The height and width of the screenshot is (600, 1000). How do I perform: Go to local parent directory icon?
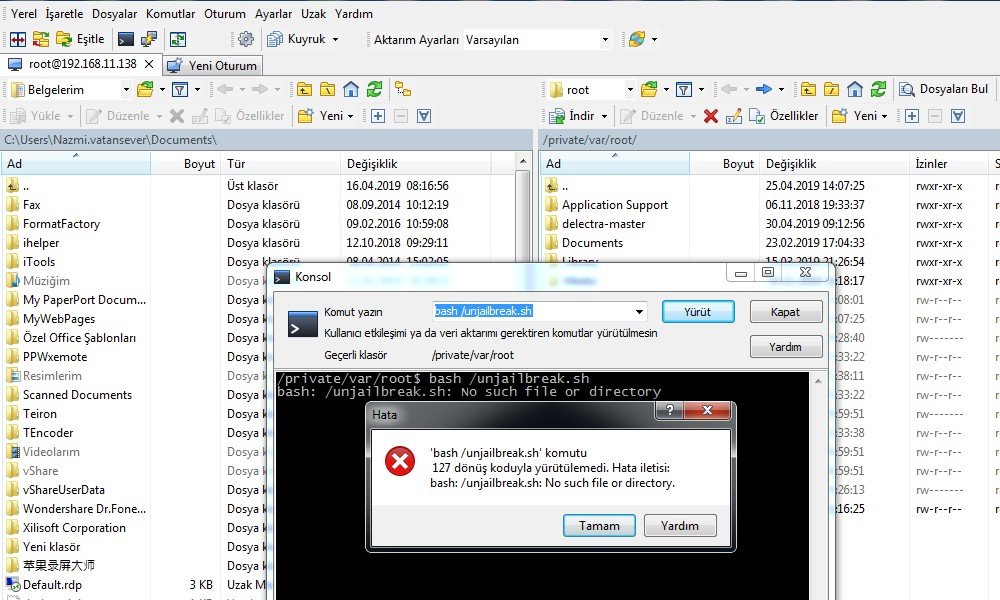pyautogui.click(x=304, y=90)
